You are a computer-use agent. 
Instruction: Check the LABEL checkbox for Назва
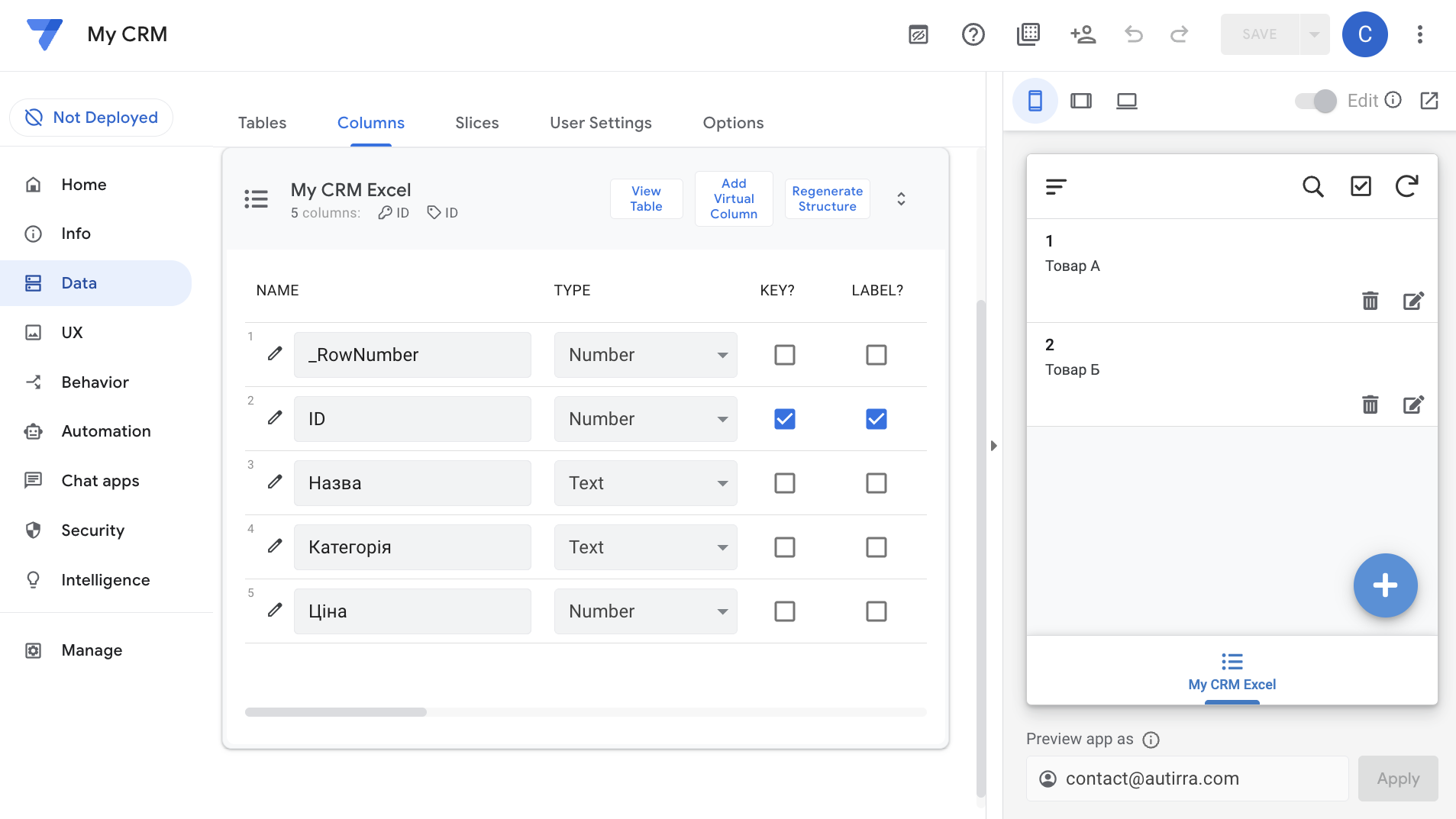tap(876, 482)
